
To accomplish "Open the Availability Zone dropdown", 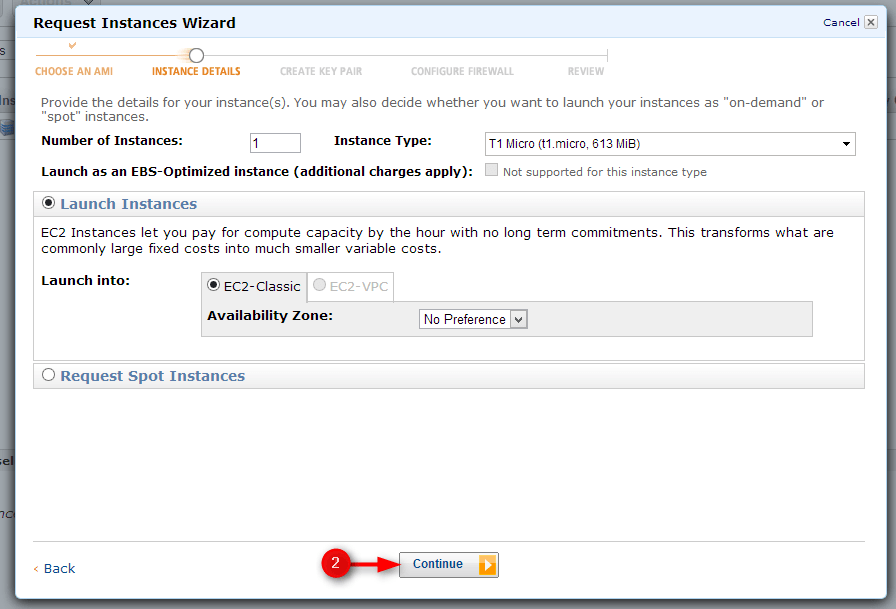I will pyautogui.click(x=473, y=319).
